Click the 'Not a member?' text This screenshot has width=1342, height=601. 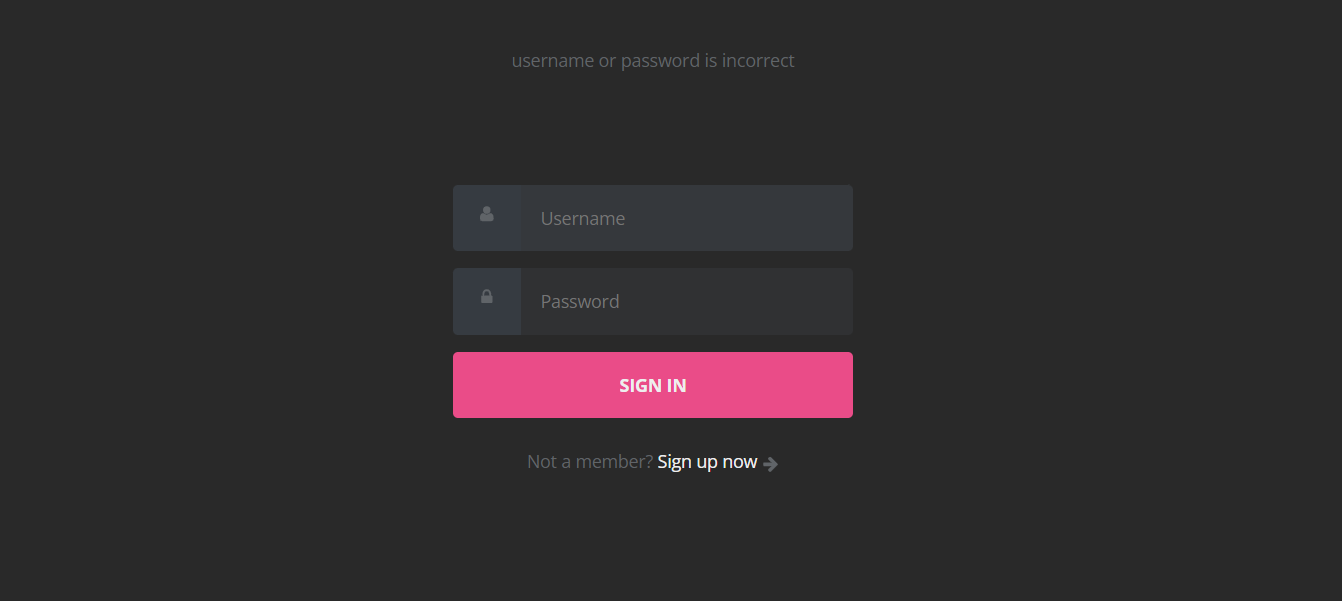click(x=590, y=462)
